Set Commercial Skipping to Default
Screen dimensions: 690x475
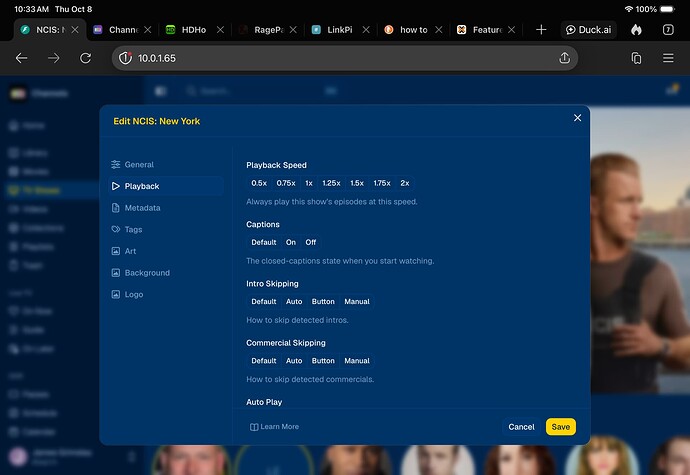(x=264, y=361)
